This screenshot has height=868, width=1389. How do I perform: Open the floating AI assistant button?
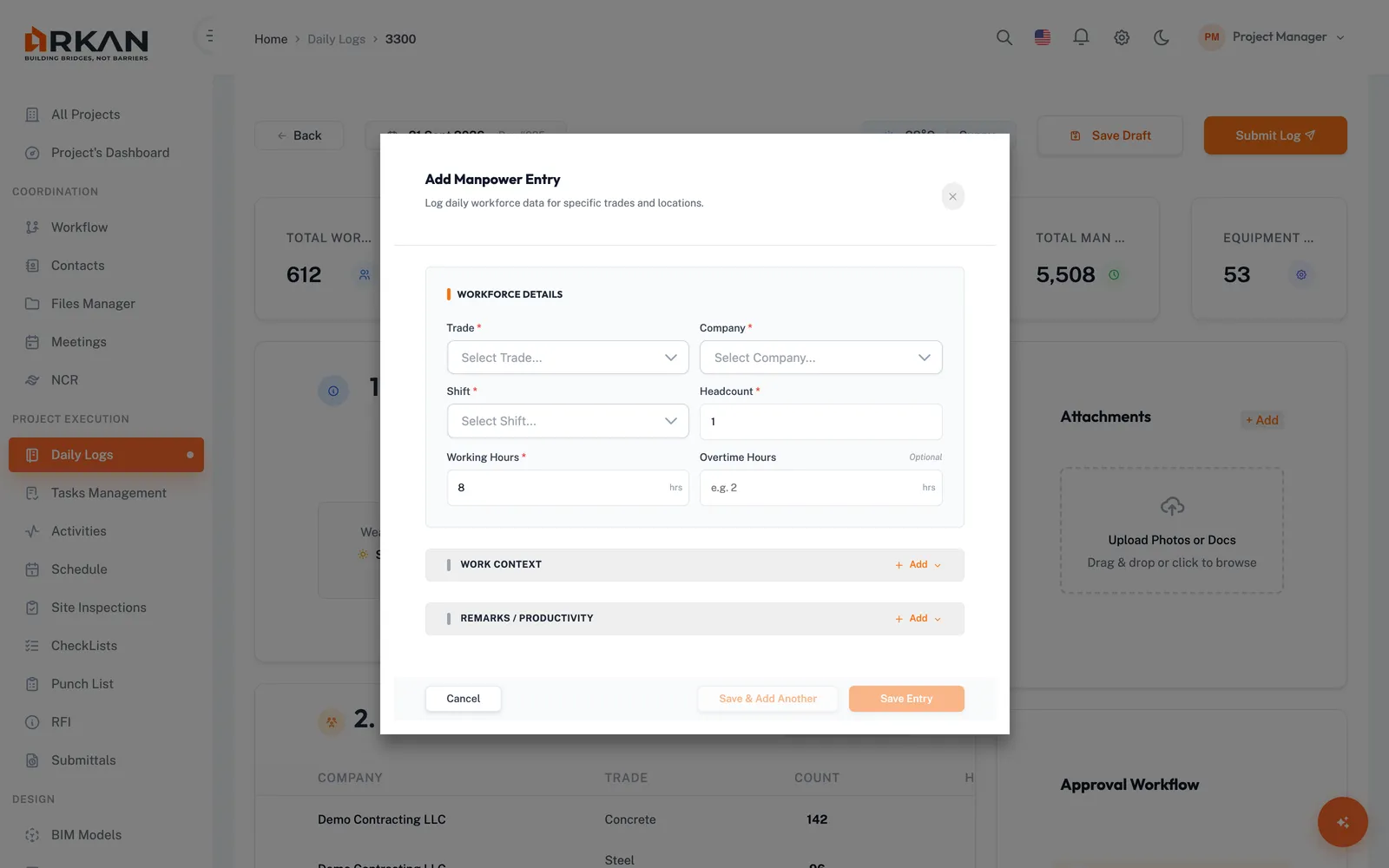(1342, 822)
